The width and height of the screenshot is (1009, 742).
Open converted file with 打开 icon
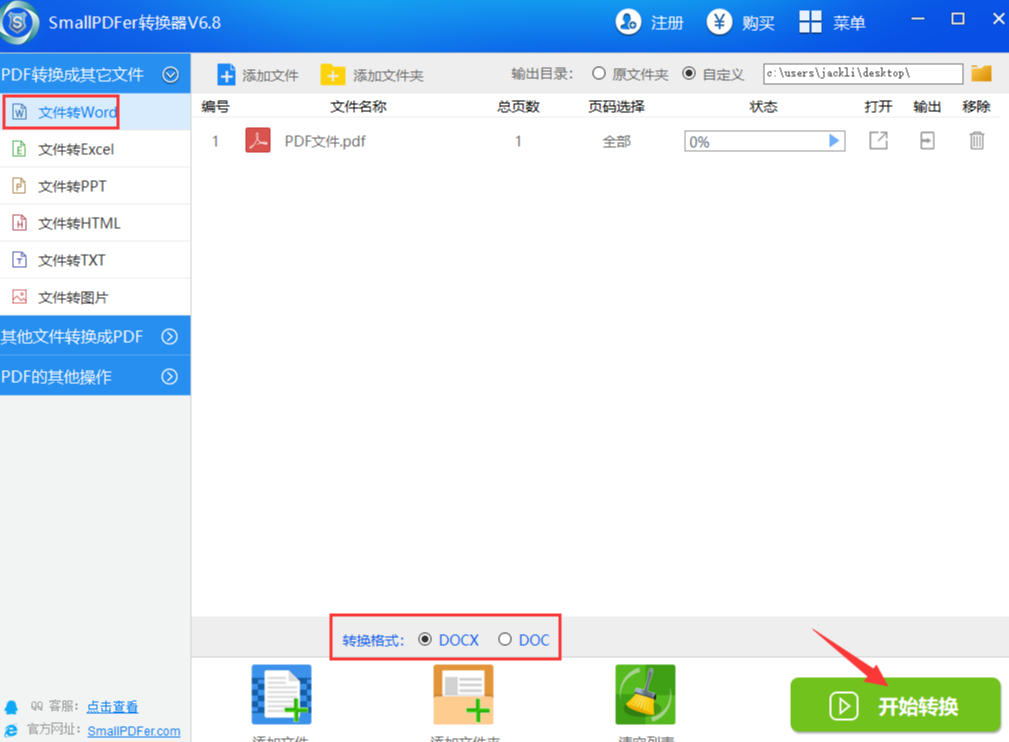[878, 140]
